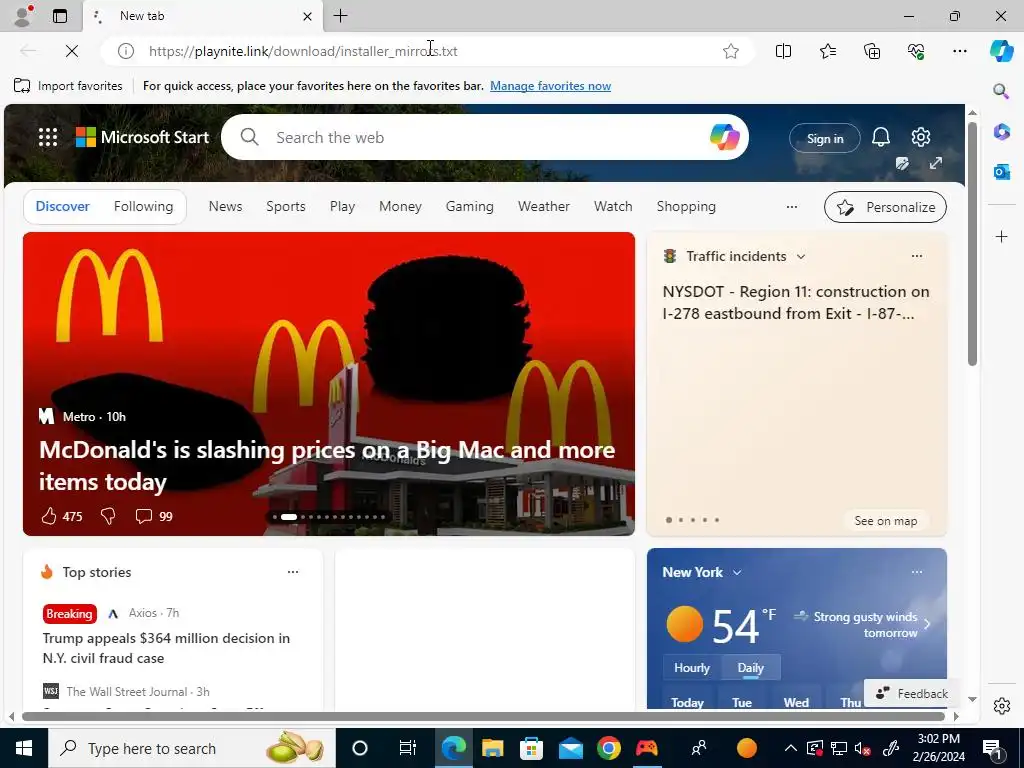Screen dimensions: 1024x768
Task: Expand the strong gusty winds alert arrow
Action: pyautogui.click(x=927, y=624)
